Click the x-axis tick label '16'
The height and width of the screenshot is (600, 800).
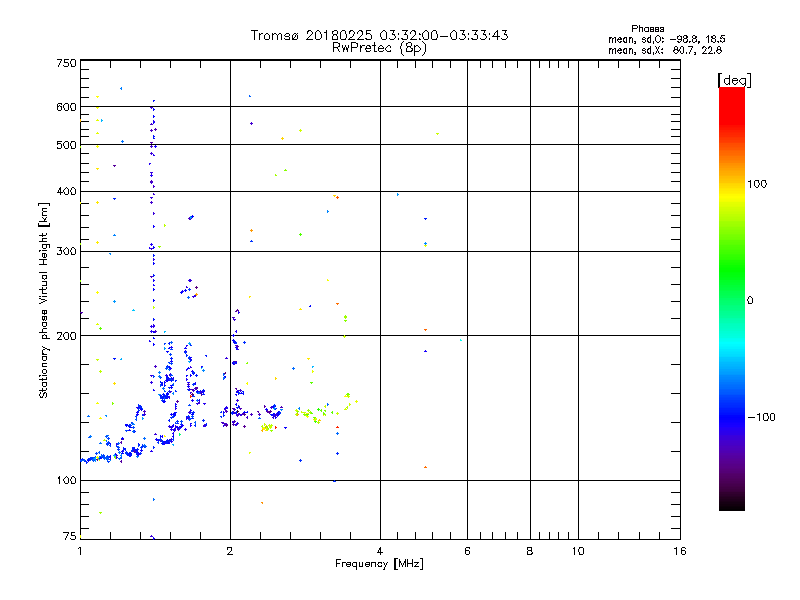point(680,551)
